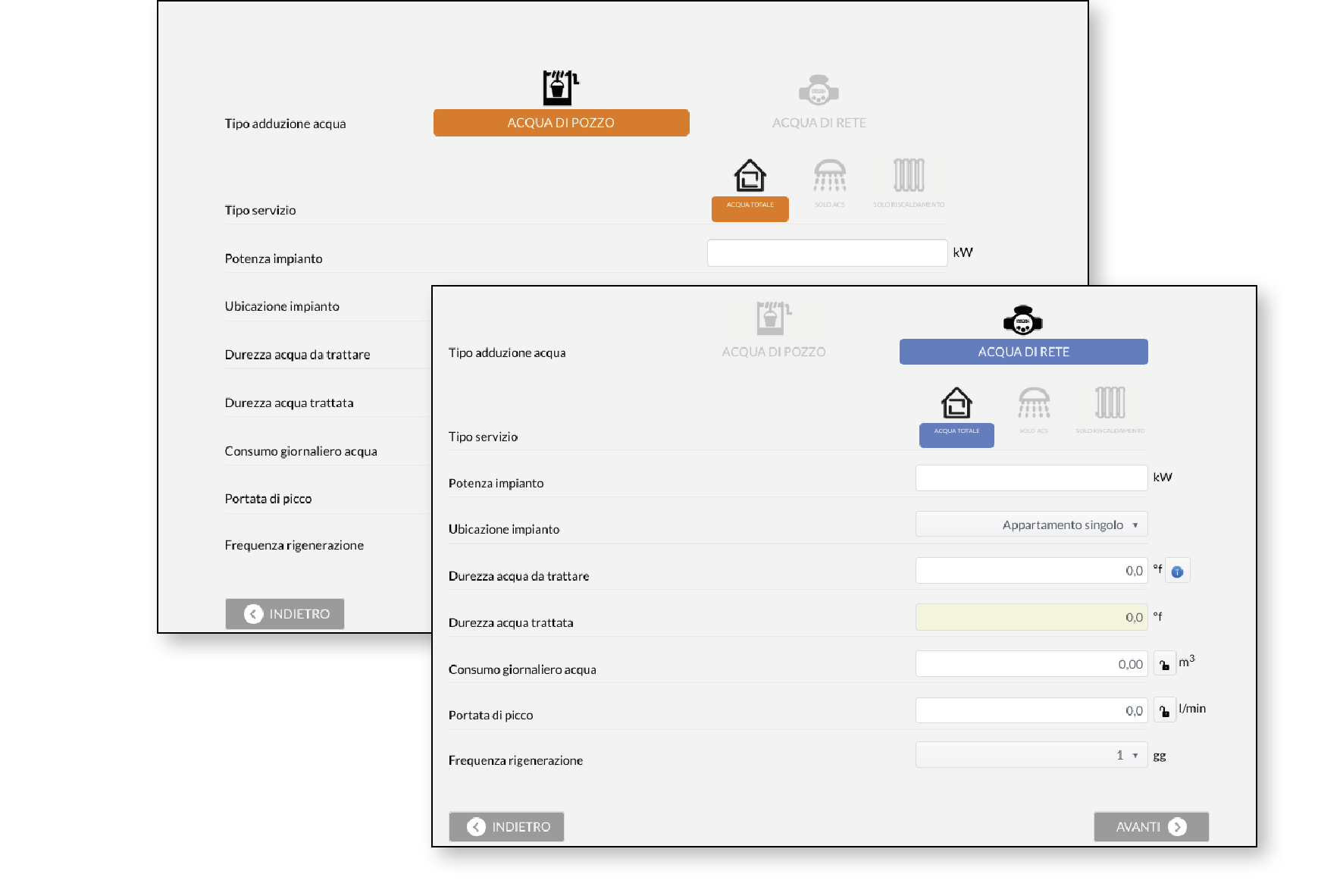Open info icon beside Durezza acqua da trattare
Screen dimensions: 1343x896
pos(1177,572)
